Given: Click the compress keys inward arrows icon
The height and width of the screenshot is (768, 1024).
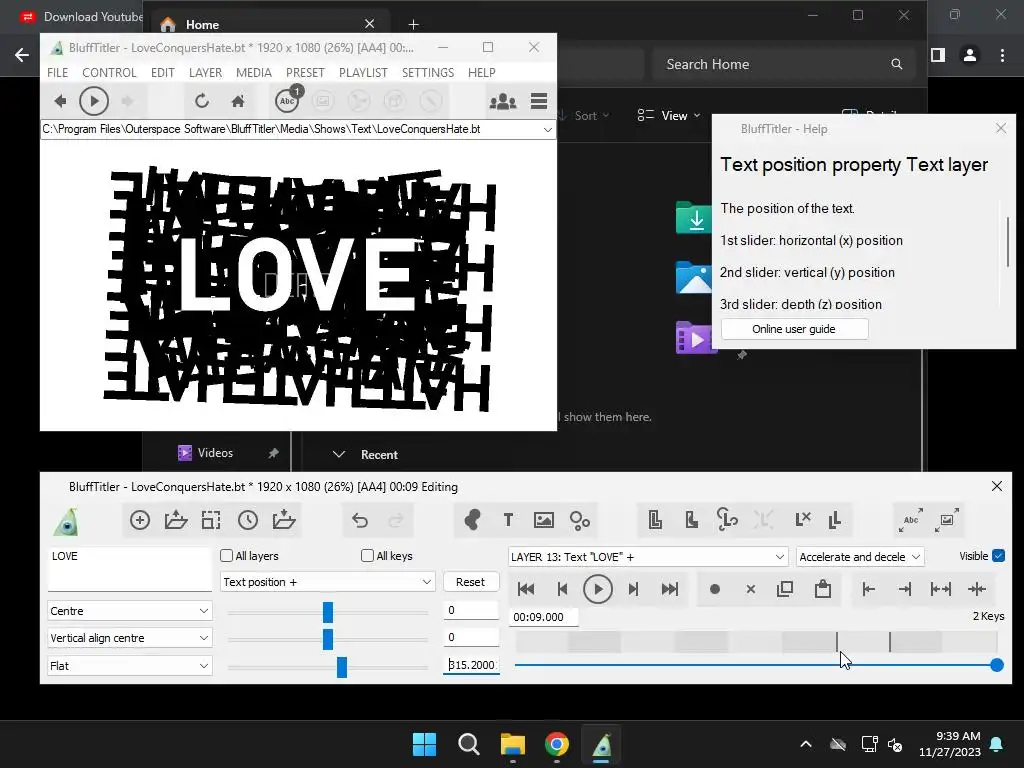Looking at the screenshot, I should (x=977, y=589).
